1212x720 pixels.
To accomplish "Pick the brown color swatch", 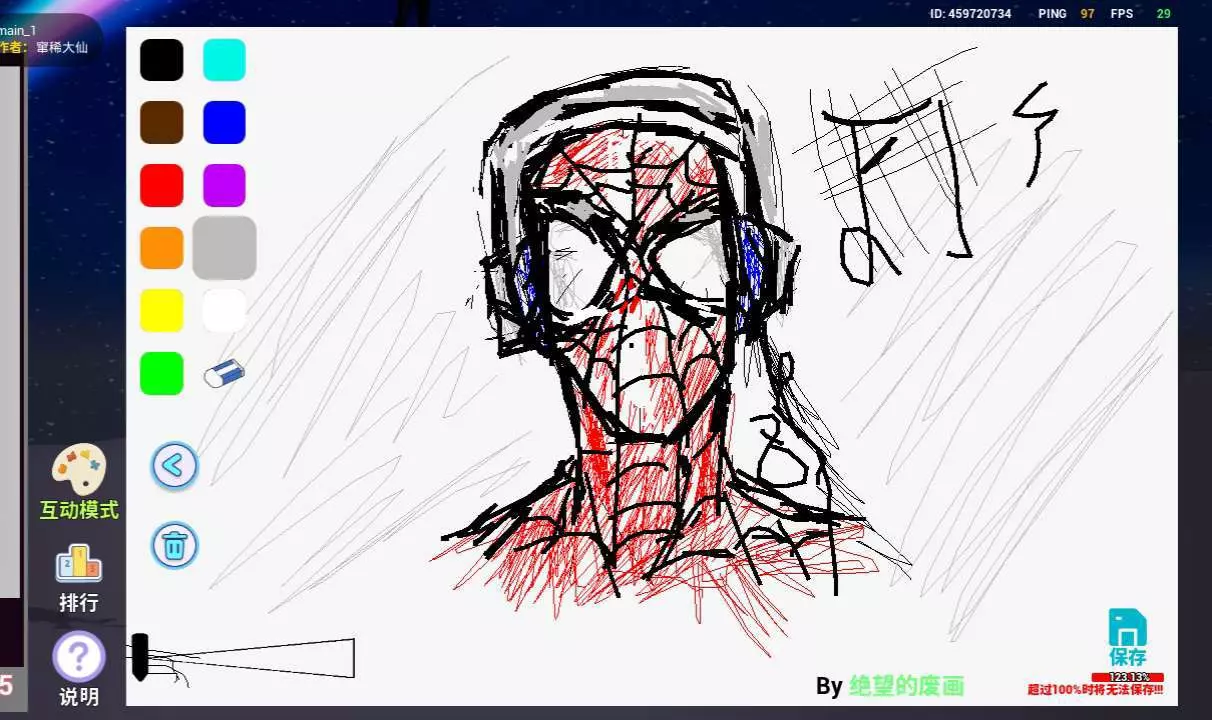I will [x=161, y=122].
